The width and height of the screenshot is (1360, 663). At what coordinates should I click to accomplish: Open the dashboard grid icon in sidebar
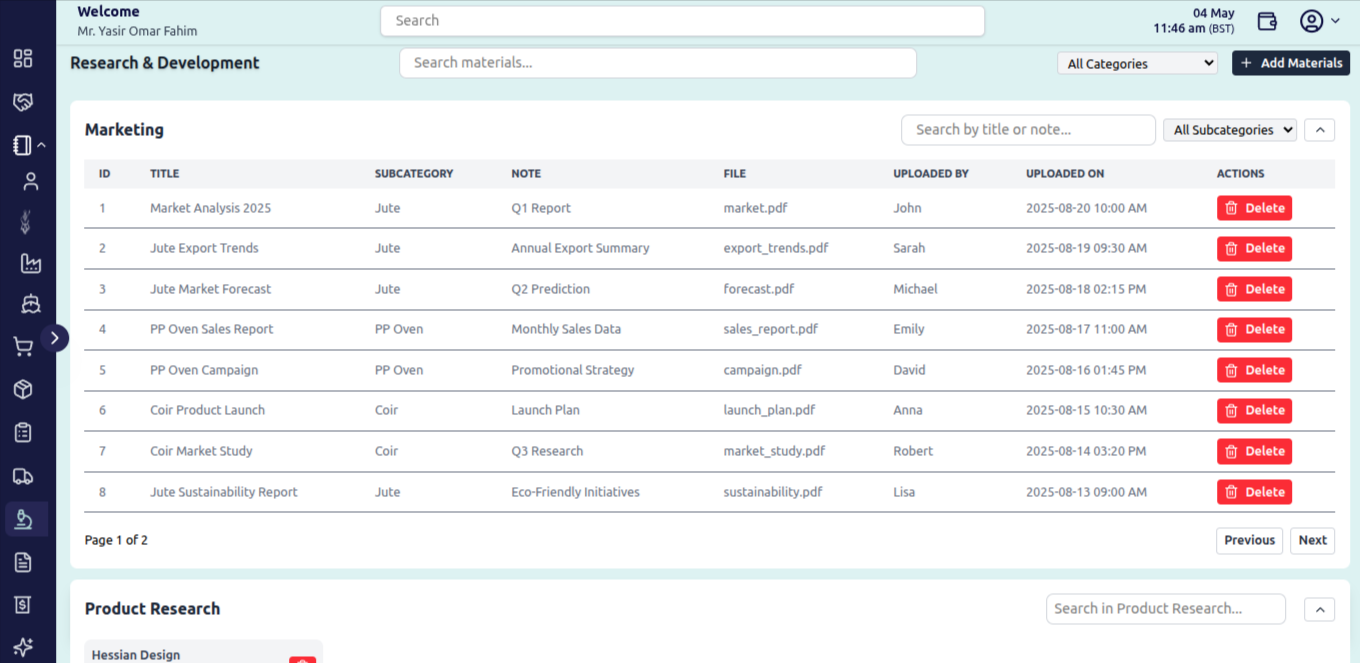pyautogui.click(x=23, y=58)
